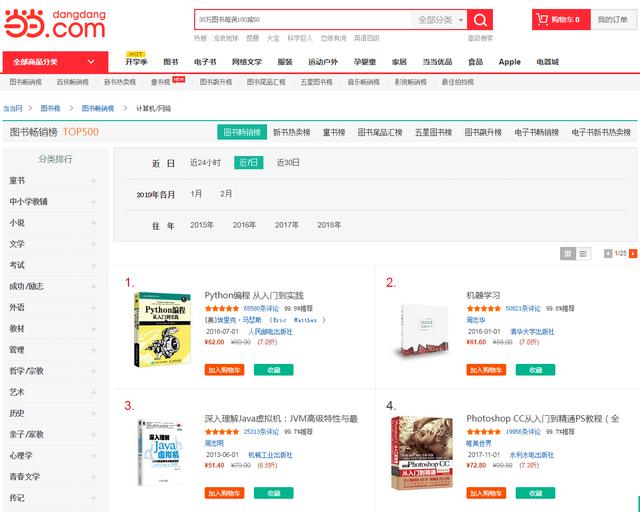Favorite Photoshop CC book with 收藏
Screen dimensions: 640x512
(x=536, y=493)
